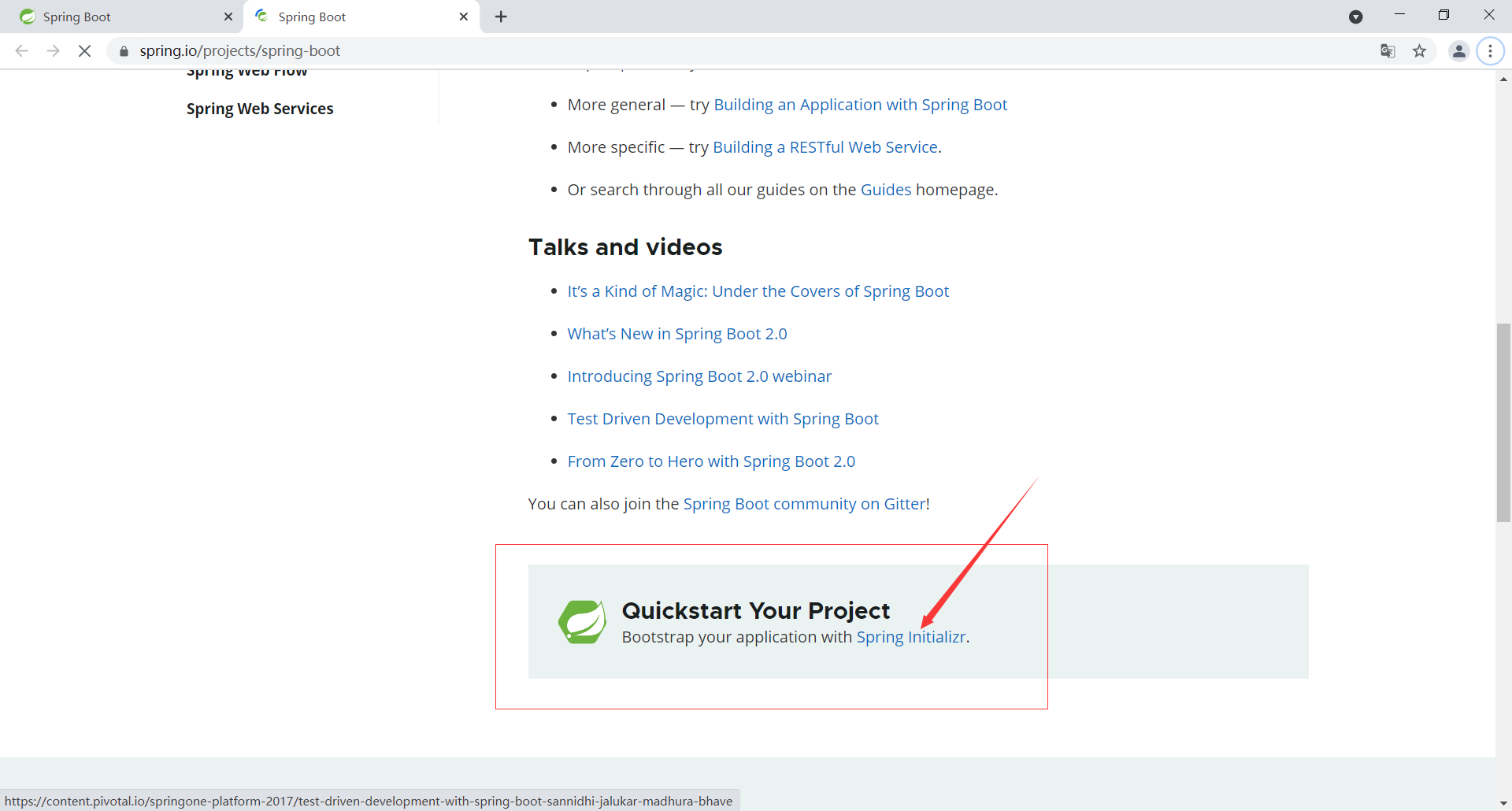Image resolution: width=1512 pixels, height=811 pixels.
Task: Restore down the browser window
Action: pos(1443,15)
